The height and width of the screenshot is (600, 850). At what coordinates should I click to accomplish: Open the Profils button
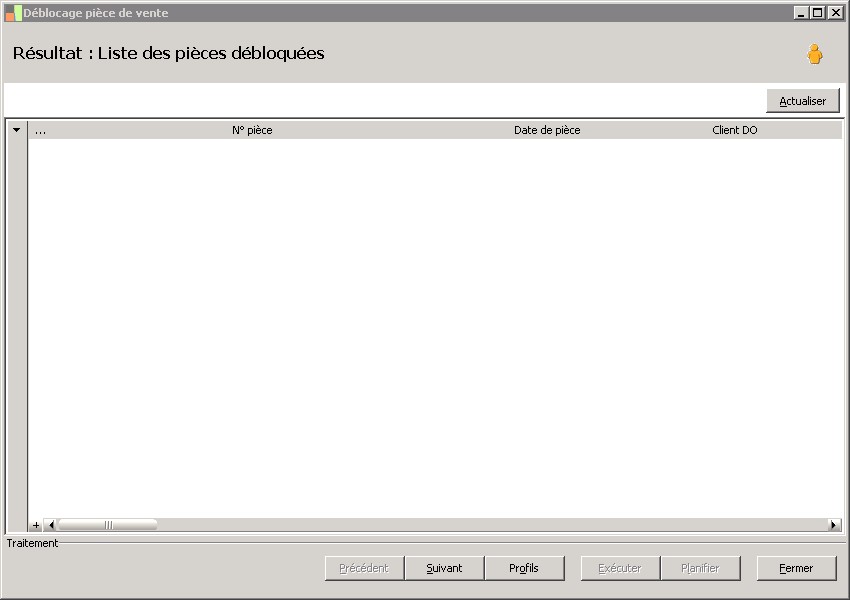coord(524,568)
